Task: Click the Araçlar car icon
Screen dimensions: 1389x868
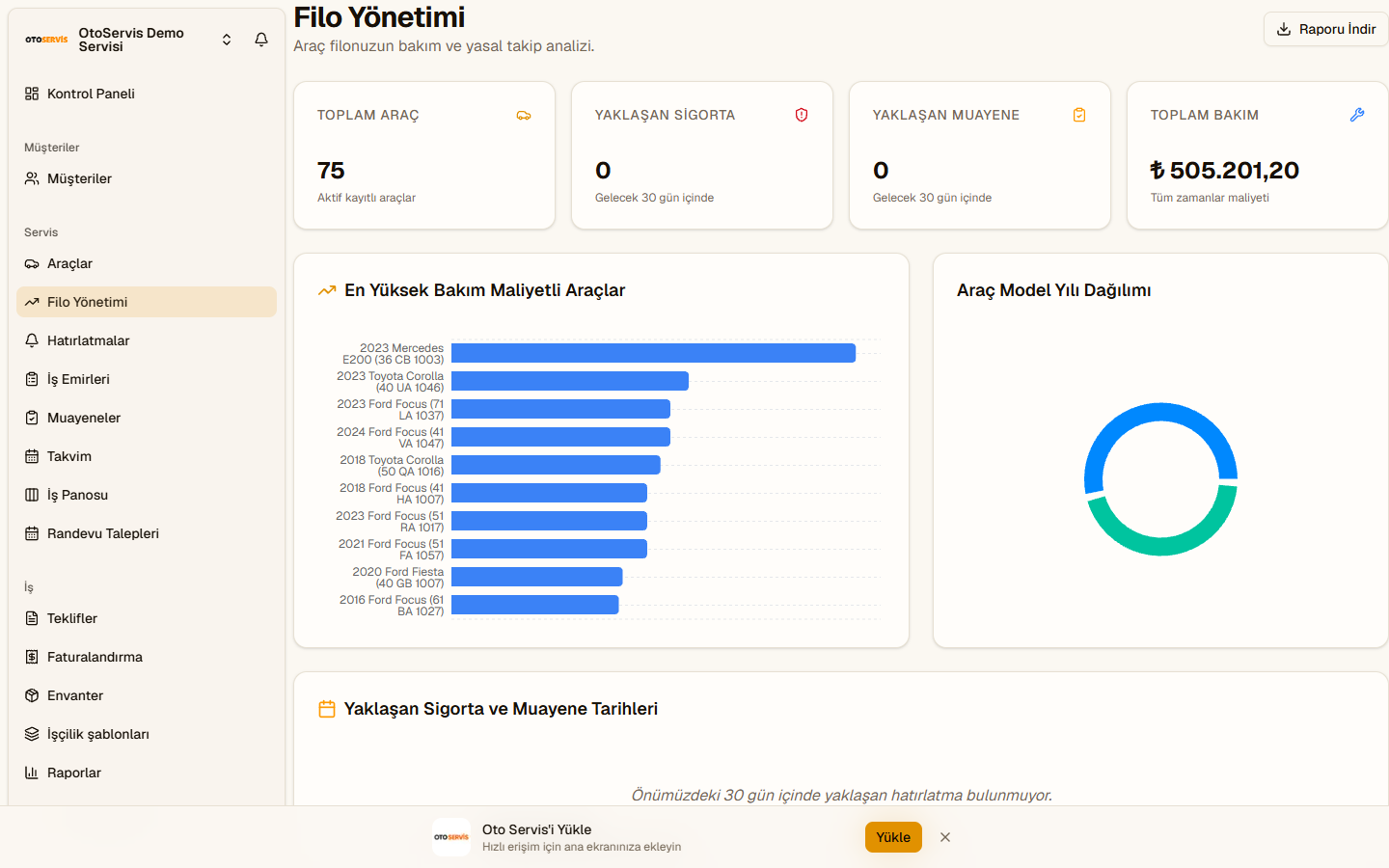Action: (32, 263)
